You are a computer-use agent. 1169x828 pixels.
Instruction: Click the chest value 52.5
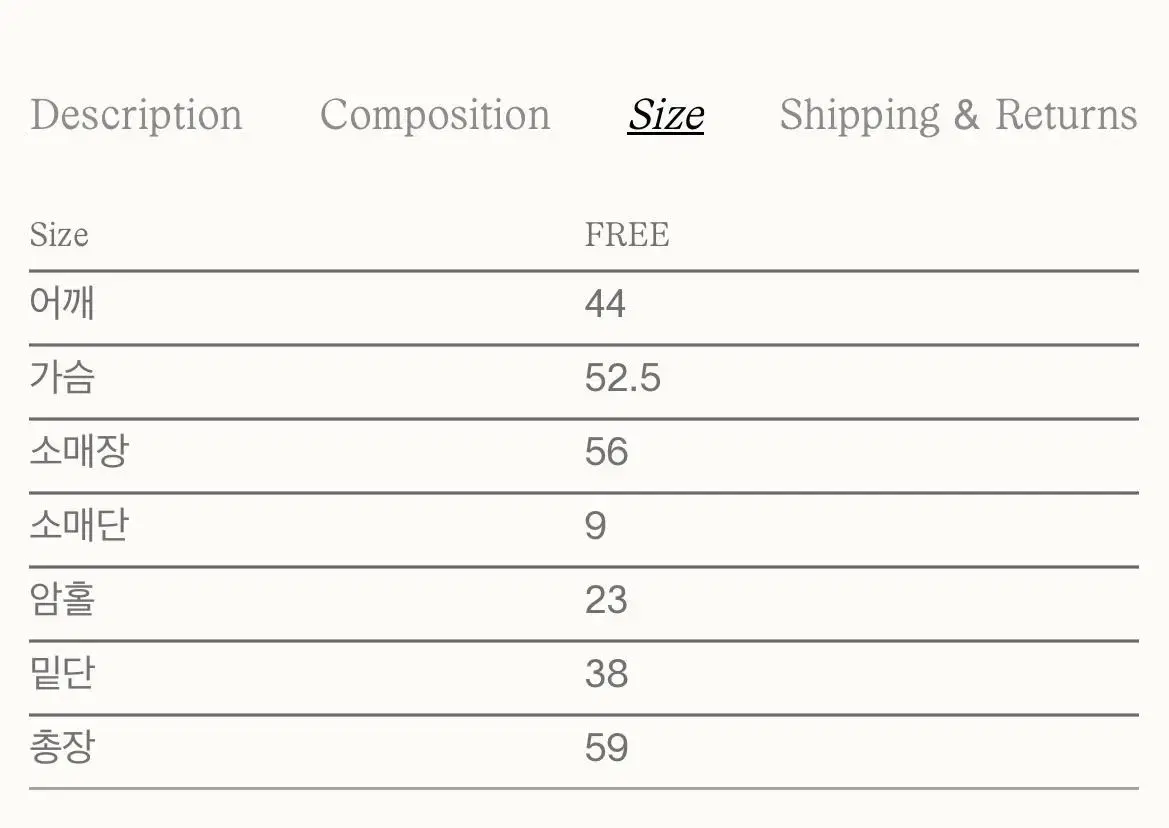pyautogui.click(x=623, y=378)
